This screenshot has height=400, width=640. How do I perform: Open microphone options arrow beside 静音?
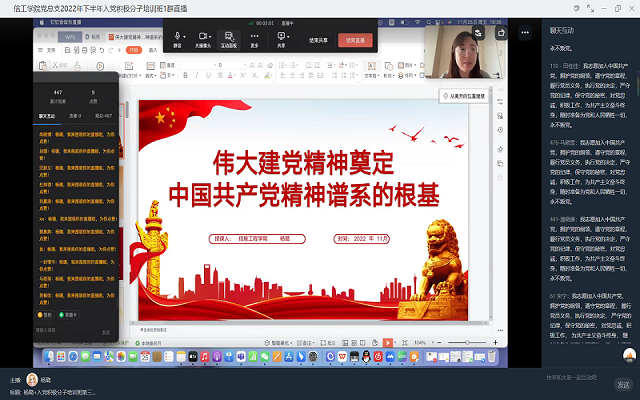184,37
